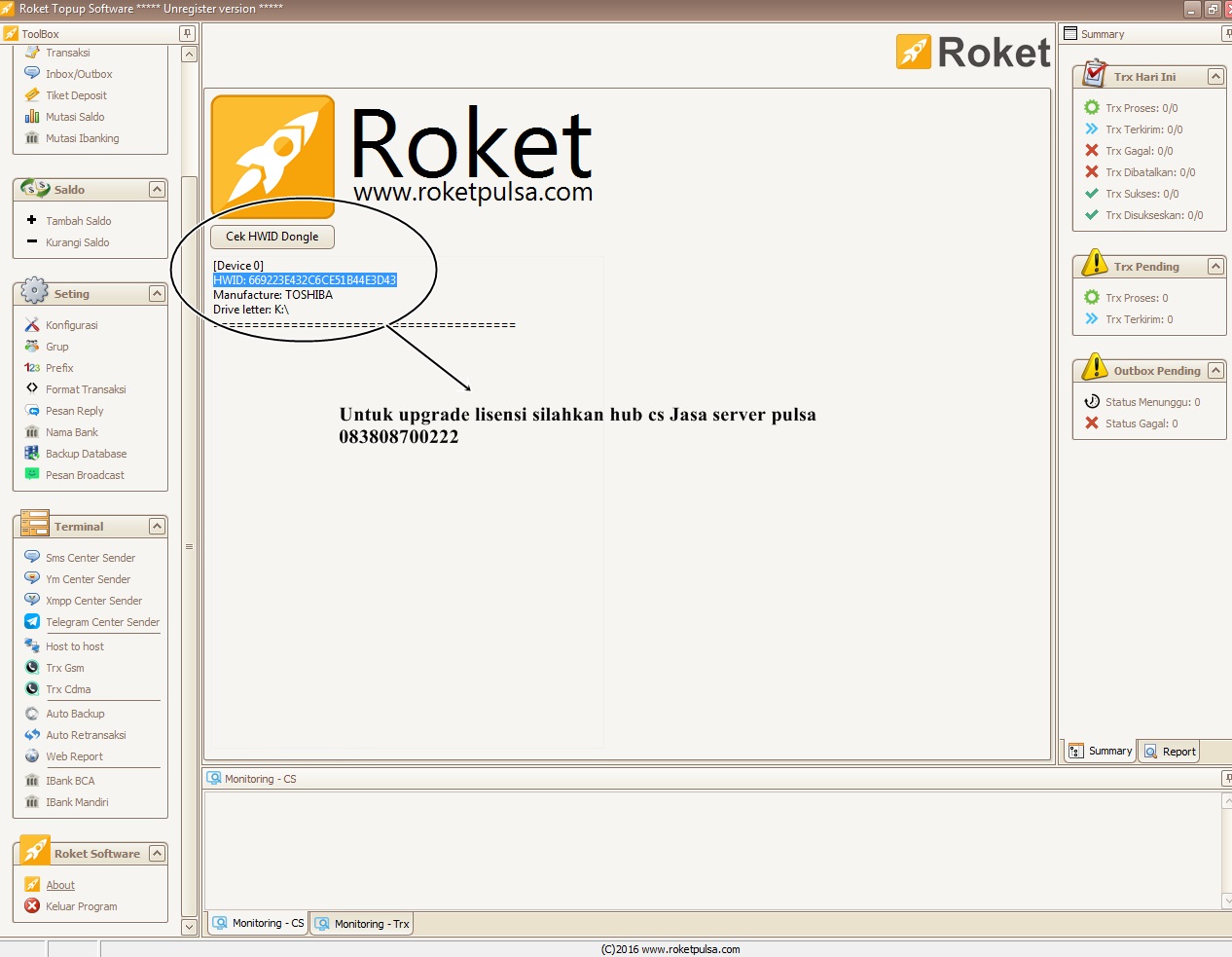Viewport: 1232px width, 957px height.
Task: Open the Prefix 123 icon
Action: 32,367
